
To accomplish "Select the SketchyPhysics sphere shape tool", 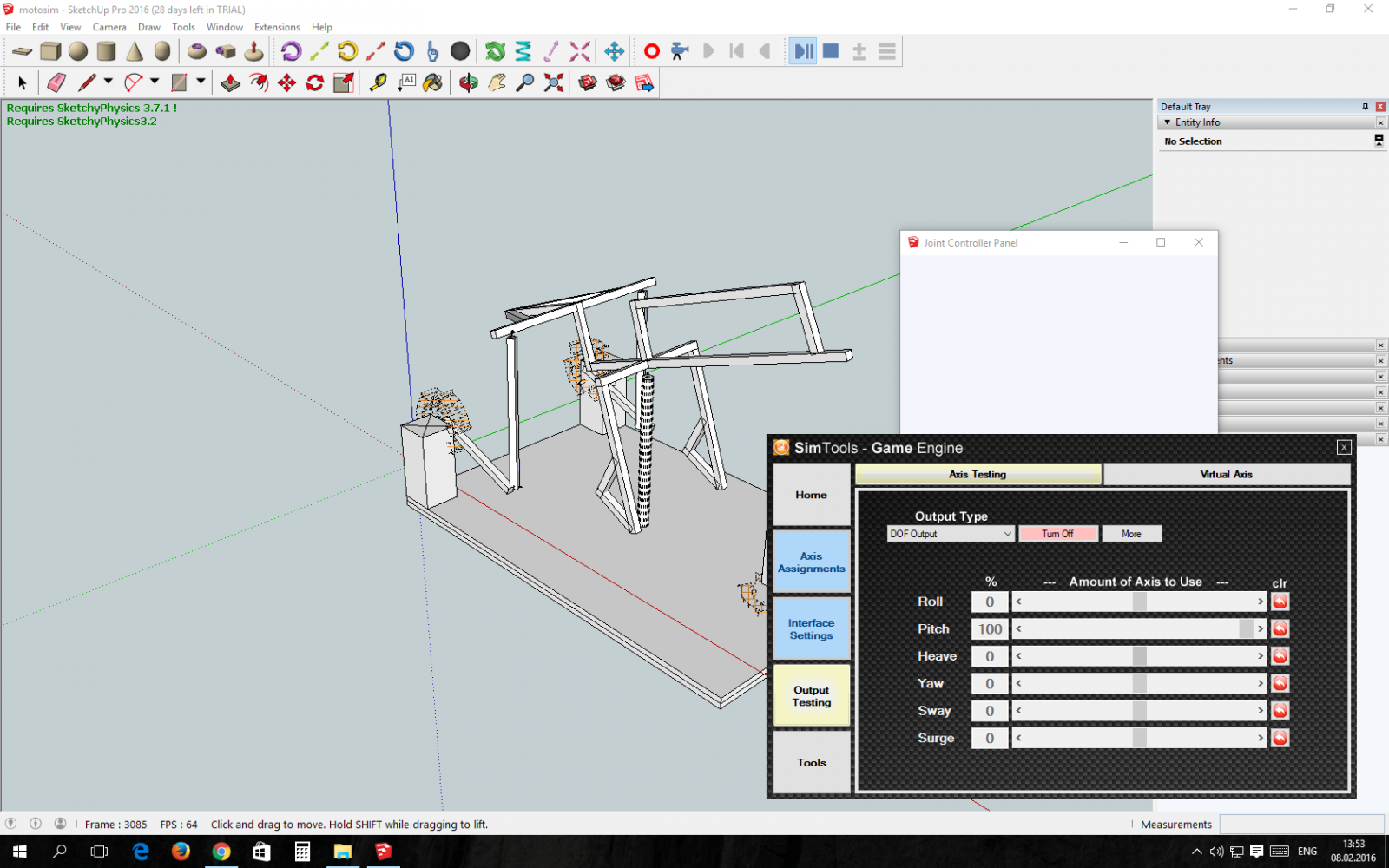I will click(78, 51).
